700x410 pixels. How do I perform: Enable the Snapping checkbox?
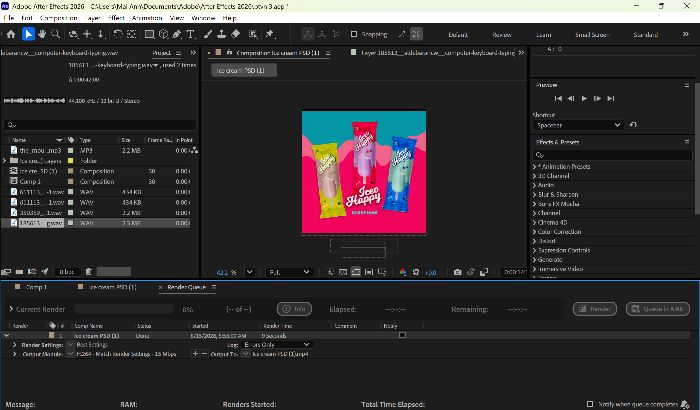click(354, 34)
